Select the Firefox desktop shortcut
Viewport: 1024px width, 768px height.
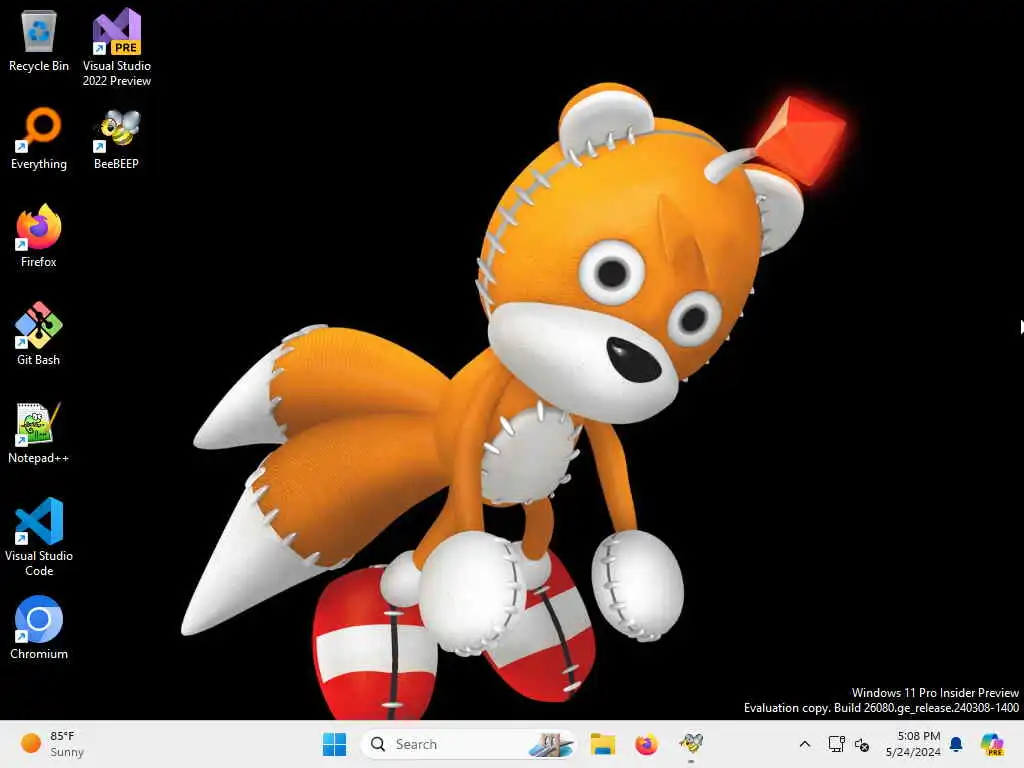(39, 236)
